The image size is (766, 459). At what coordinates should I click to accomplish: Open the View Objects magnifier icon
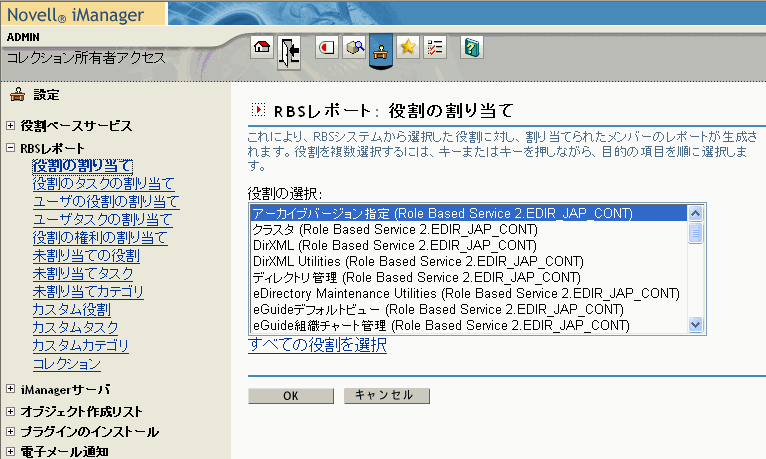pos(354,47)
